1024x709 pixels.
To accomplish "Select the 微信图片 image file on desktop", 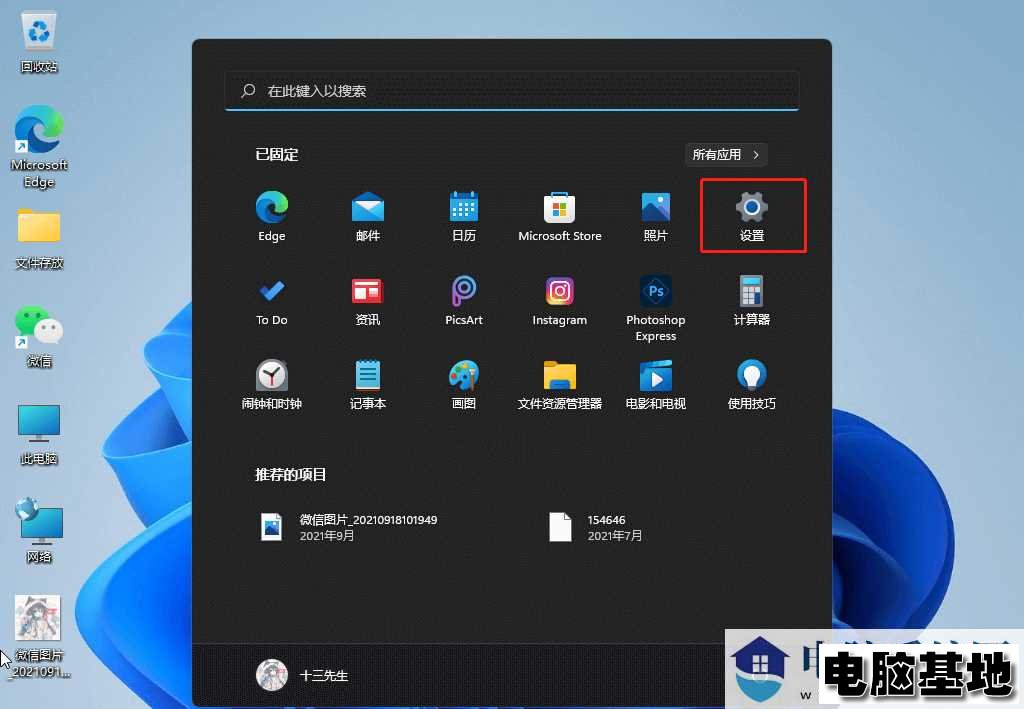I will (39, 637).
